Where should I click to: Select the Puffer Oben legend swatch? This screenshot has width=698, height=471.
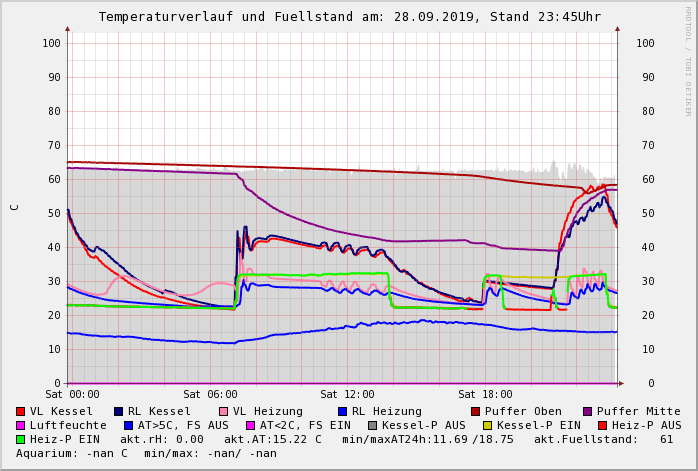pyautogui.click(x=476, y=411)
